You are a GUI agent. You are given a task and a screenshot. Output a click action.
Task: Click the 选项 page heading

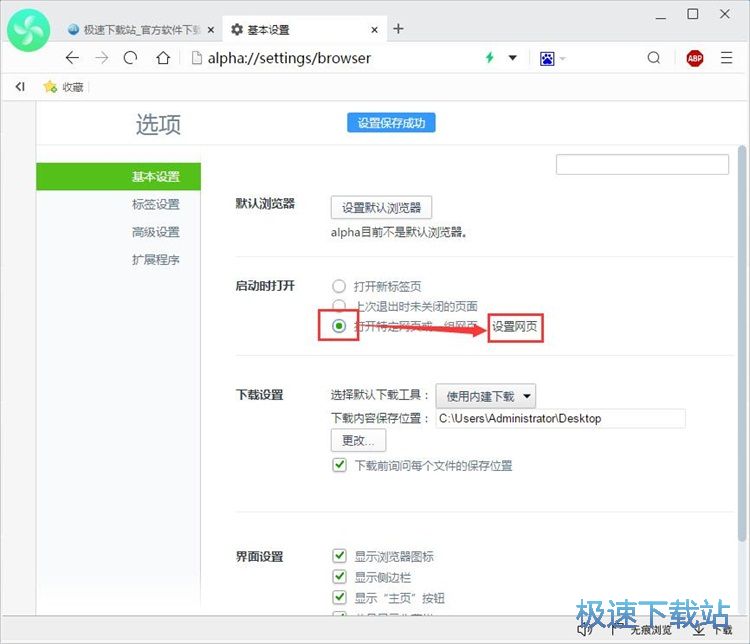158,125
